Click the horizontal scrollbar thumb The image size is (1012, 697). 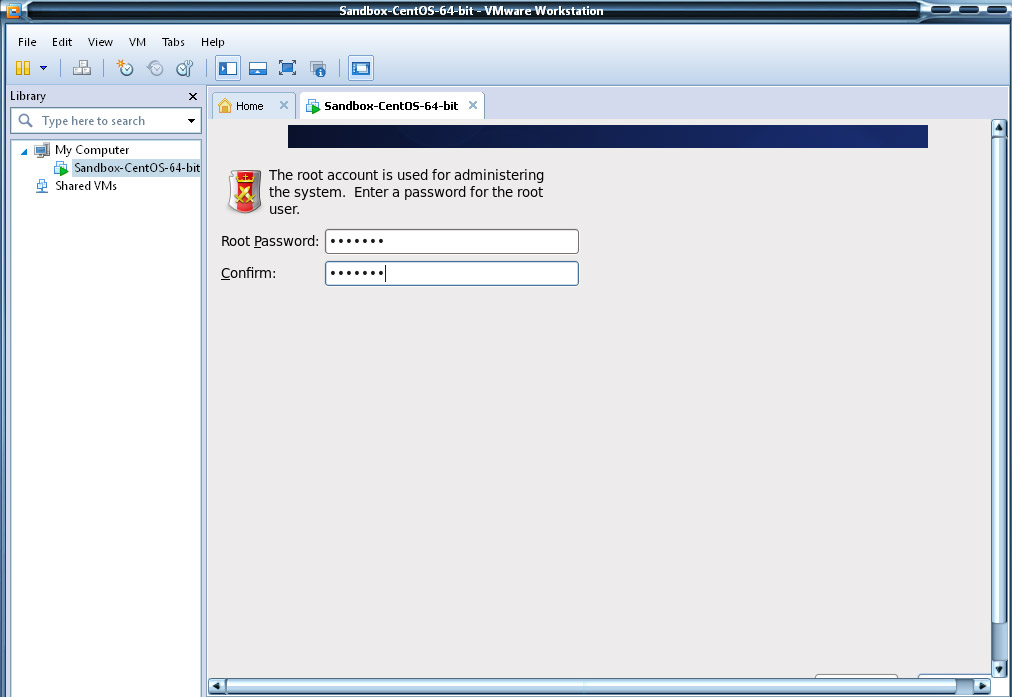591,685
